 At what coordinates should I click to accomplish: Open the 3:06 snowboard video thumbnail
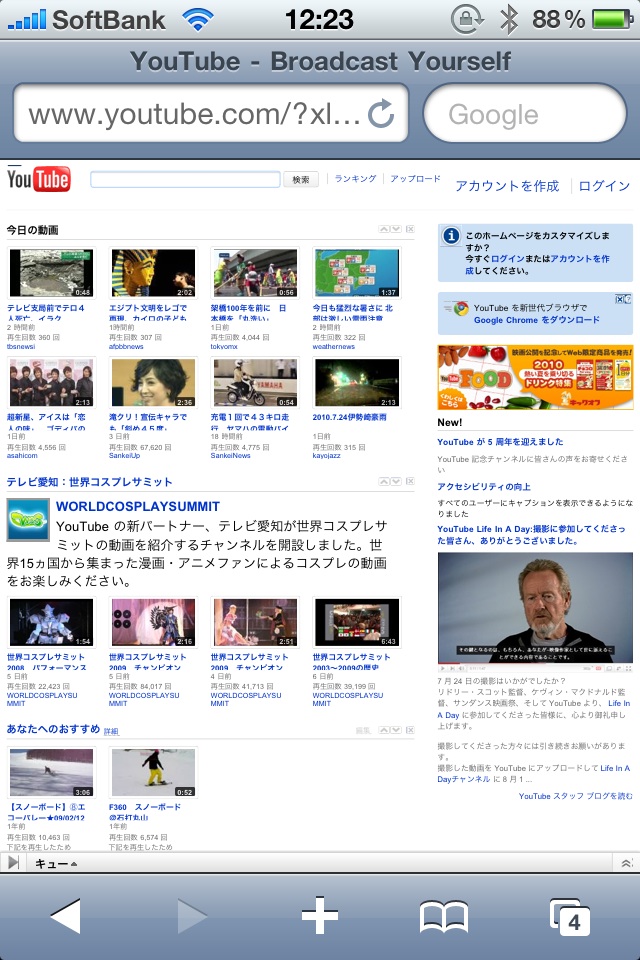click(51, 773)
